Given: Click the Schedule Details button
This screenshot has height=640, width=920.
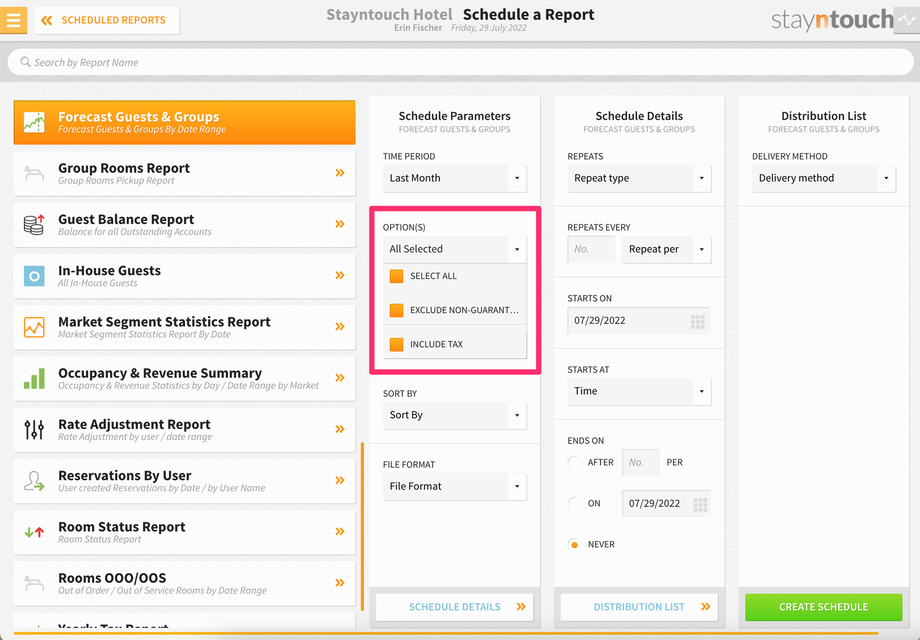Looking at the screenshot, I should tap(455, 607).
